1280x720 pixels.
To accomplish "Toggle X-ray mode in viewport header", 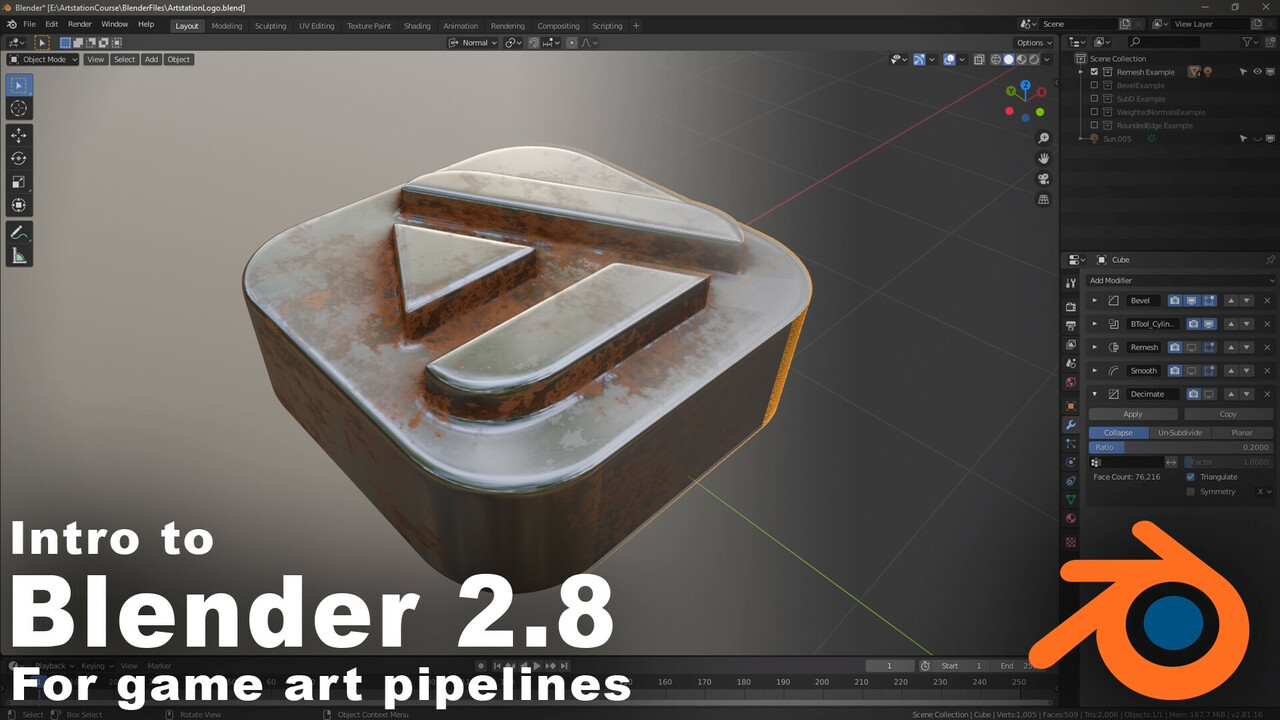I will pyautogui.click(x=979, y=59).
